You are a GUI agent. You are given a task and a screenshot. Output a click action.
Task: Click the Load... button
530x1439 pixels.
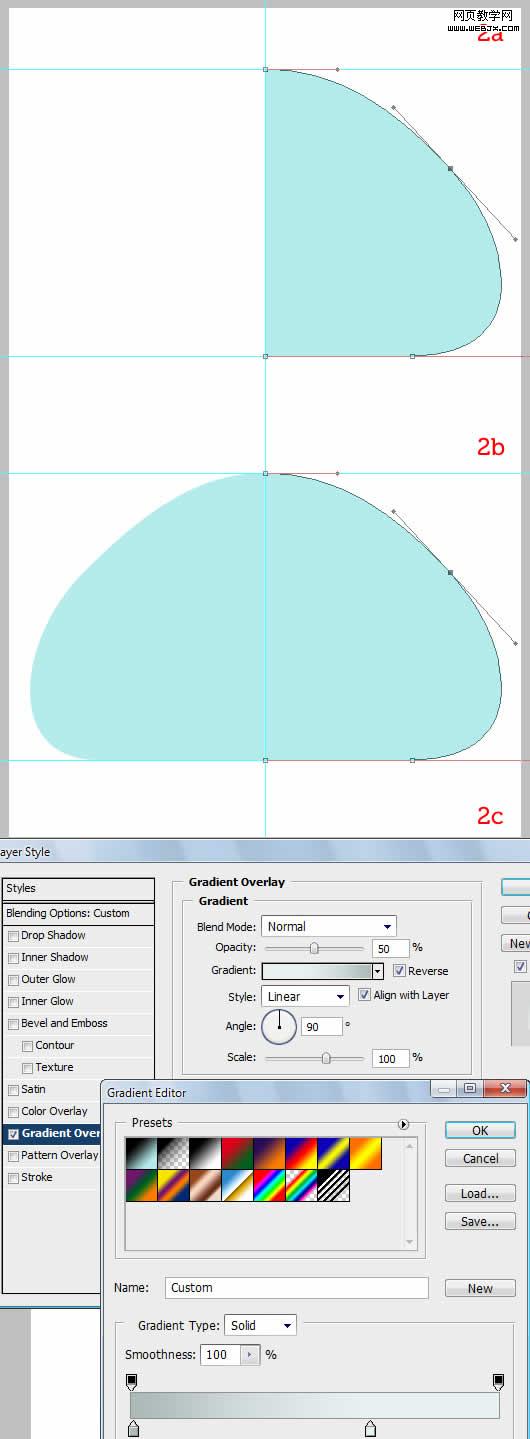[480, 1193]
